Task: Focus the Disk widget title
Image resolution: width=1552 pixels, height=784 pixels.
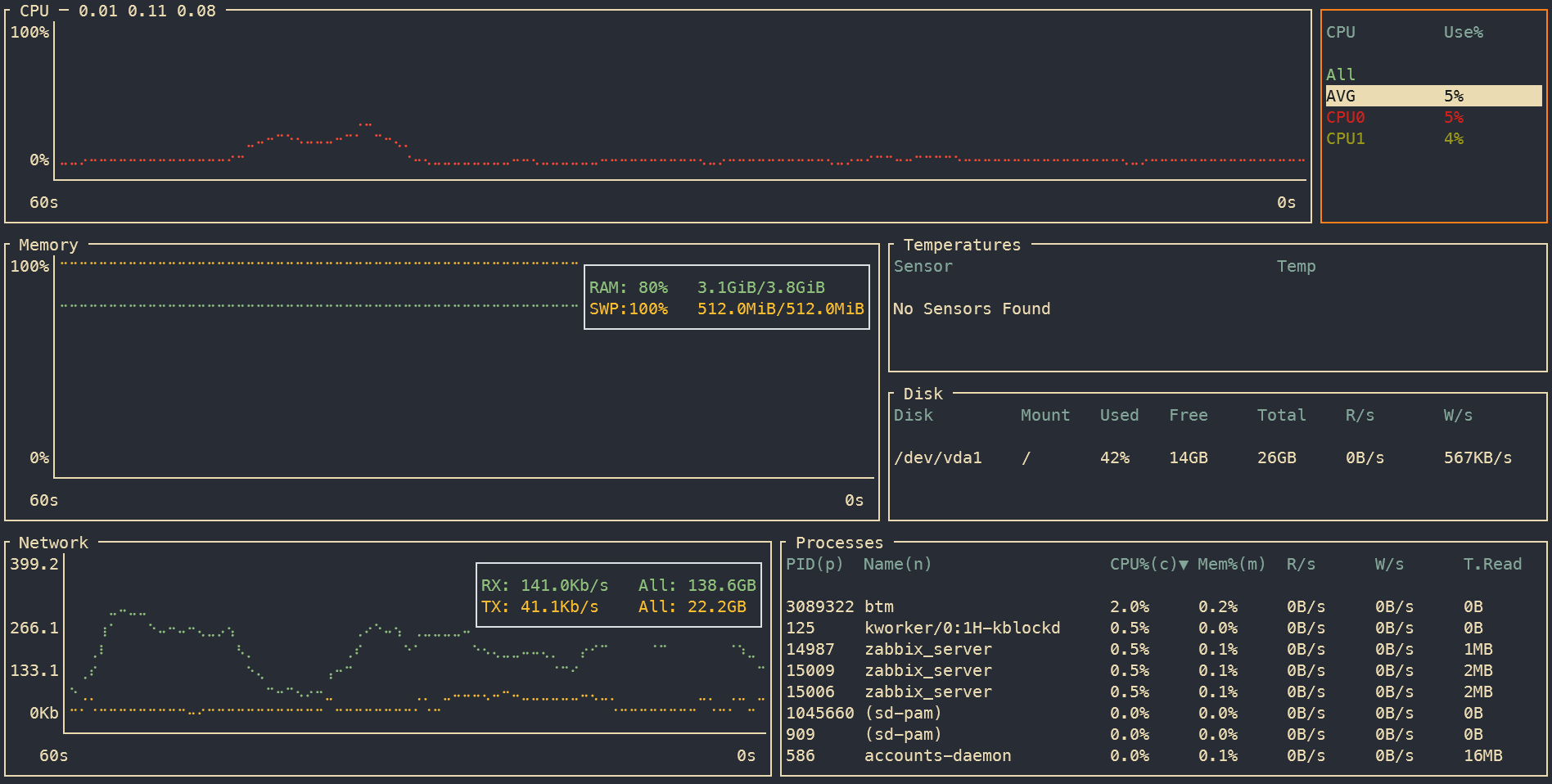Action: 923,394
